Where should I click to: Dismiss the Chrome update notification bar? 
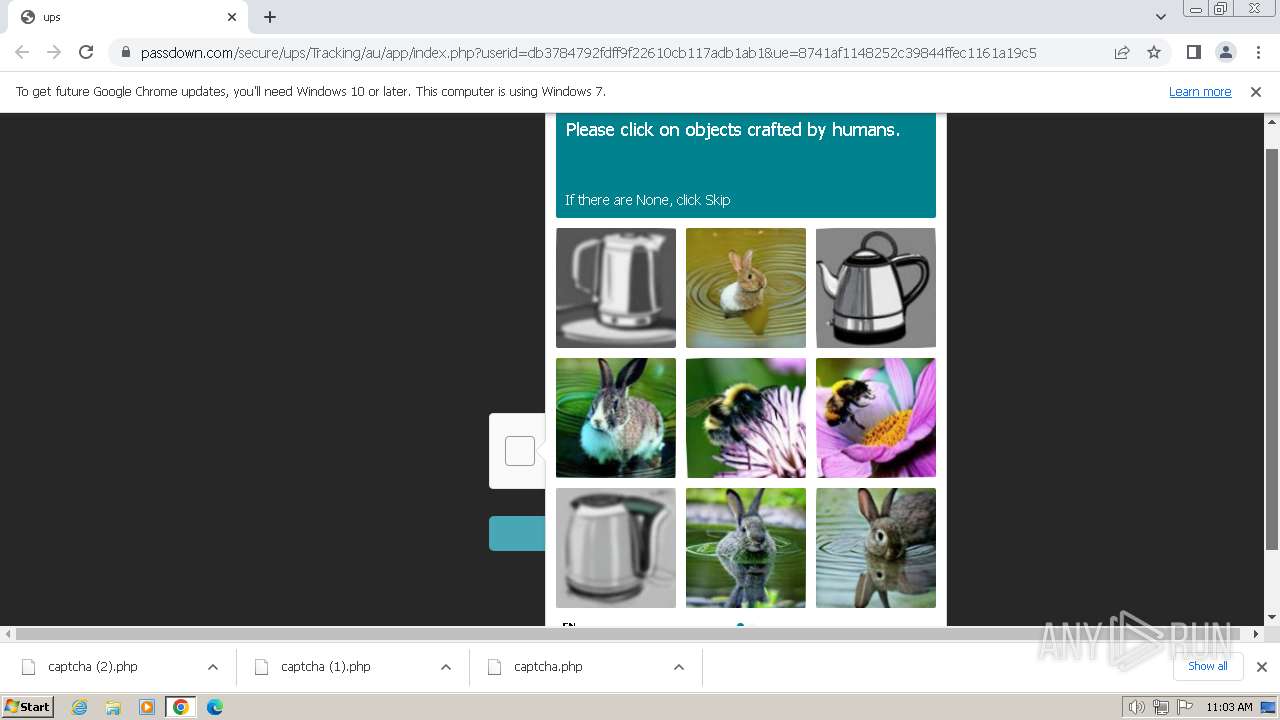pyautogui.click(x=1256, y=91)
